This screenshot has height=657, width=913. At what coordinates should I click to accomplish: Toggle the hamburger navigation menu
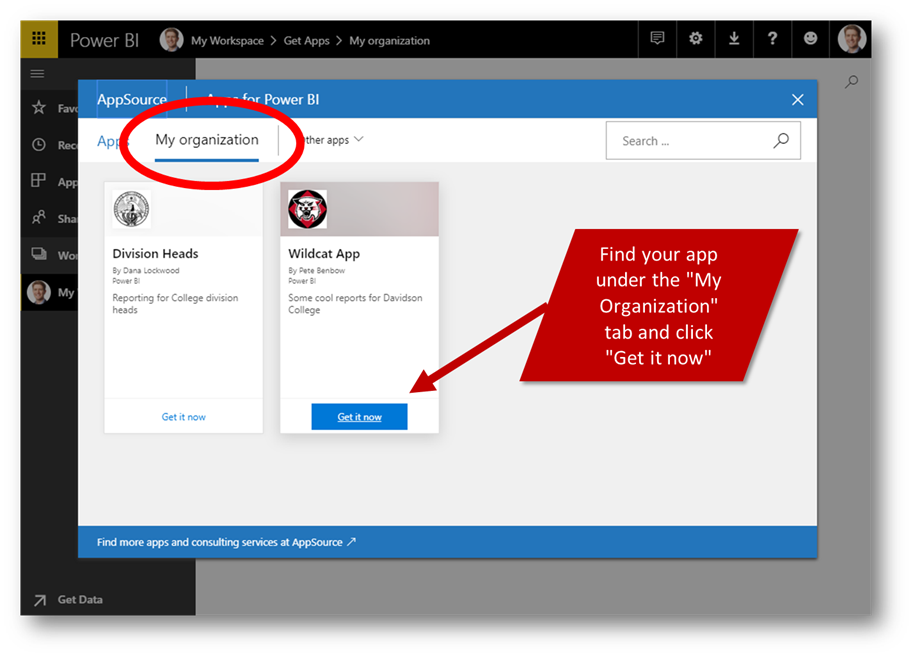pos(37,73)
